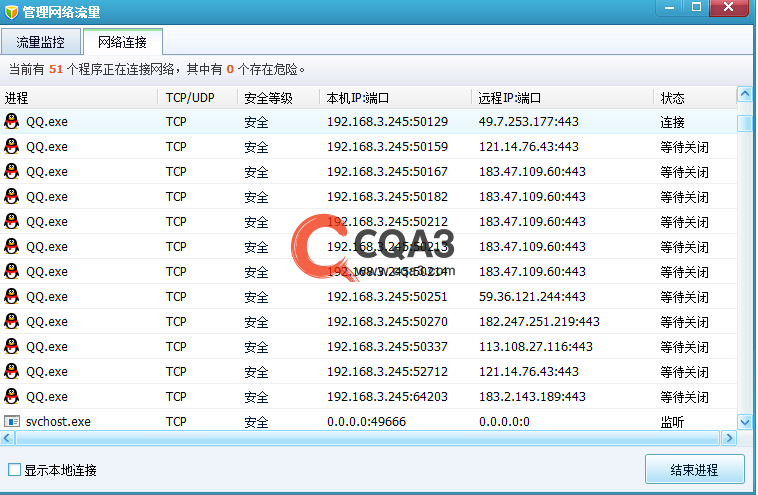Click remote IP 113.108.27.116:443

(x=536, y=347)
